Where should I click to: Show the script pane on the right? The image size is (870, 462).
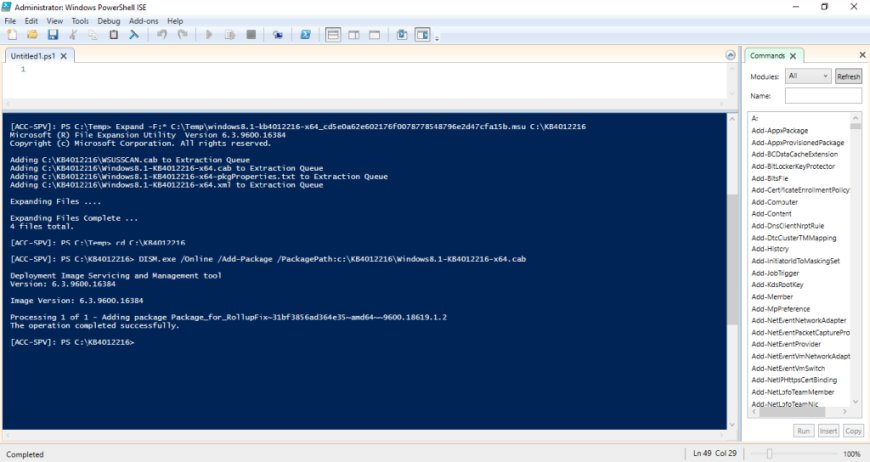point(354,35)
